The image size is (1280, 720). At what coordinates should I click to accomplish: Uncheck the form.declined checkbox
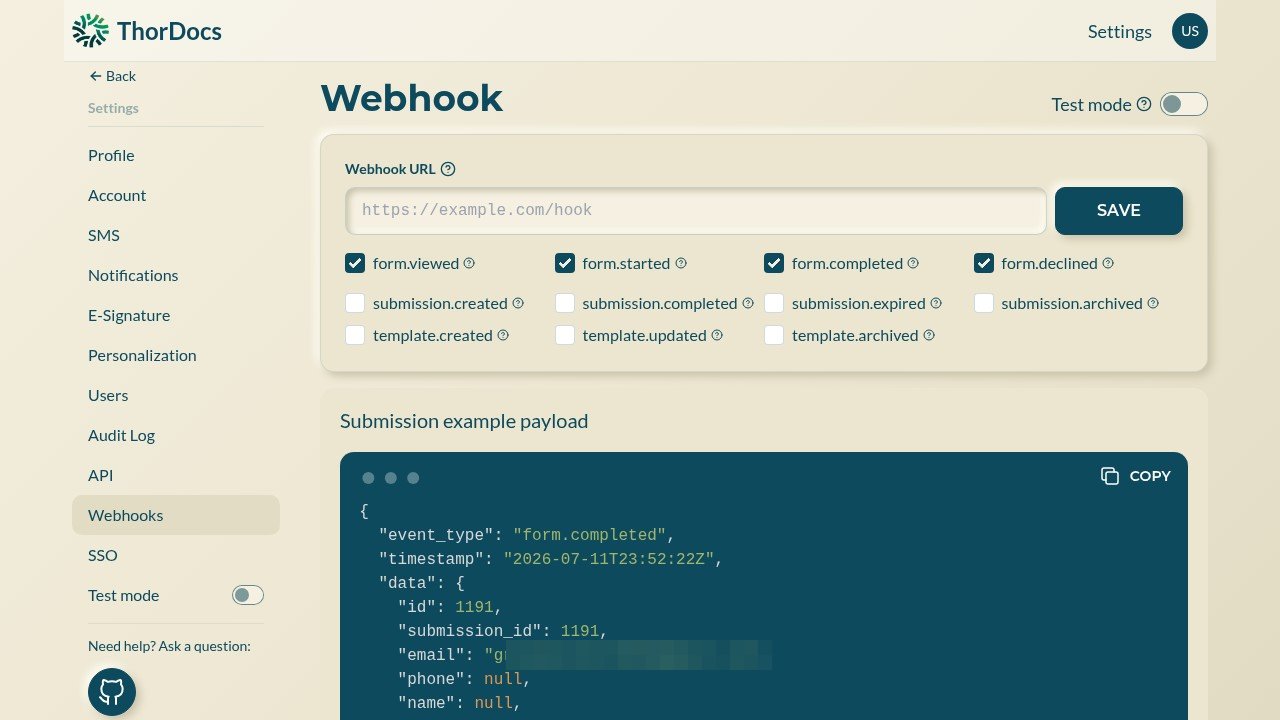(984, 263)
